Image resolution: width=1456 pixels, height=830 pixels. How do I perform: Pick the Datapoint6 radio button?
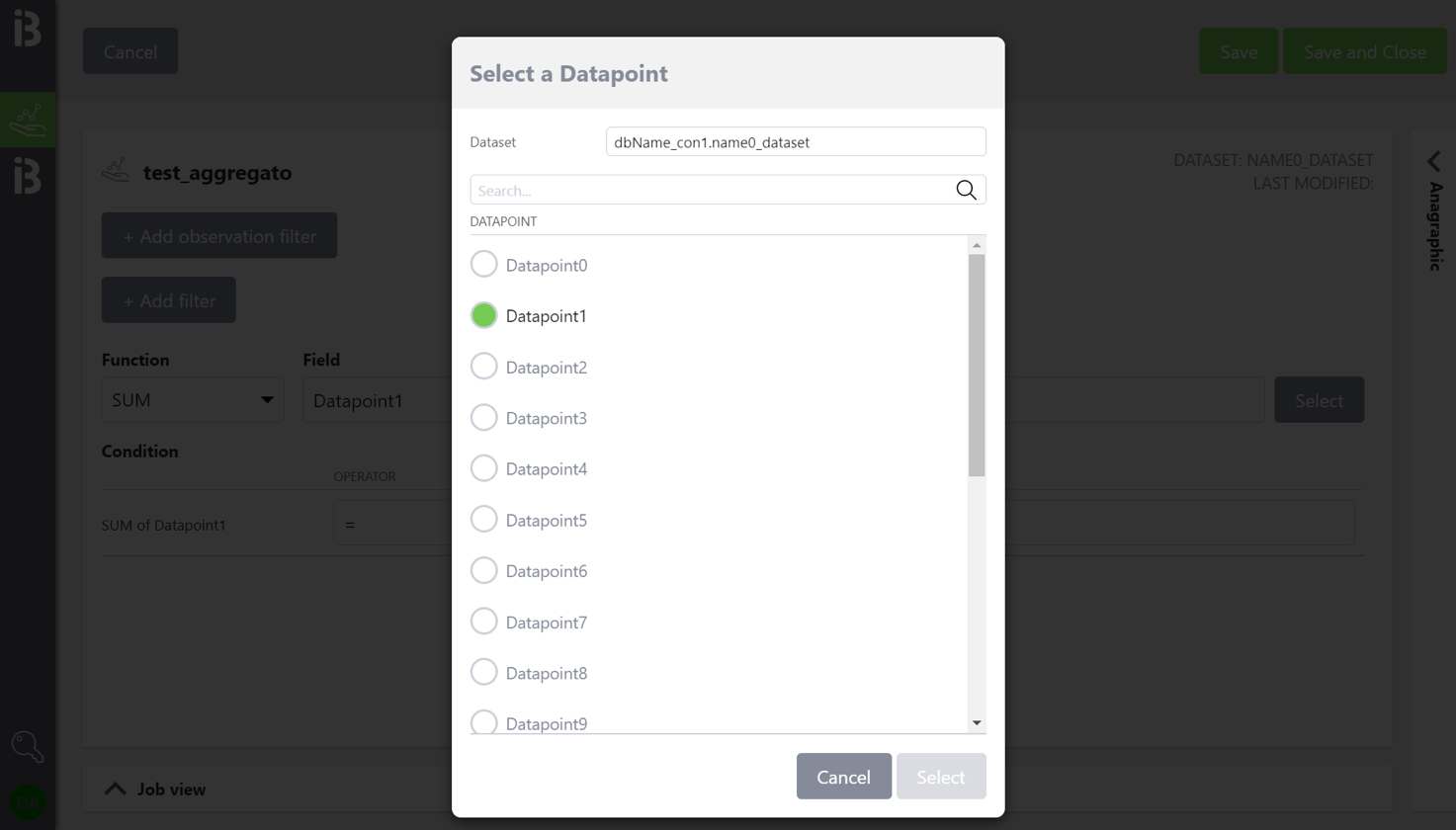(x=483, y=571)
